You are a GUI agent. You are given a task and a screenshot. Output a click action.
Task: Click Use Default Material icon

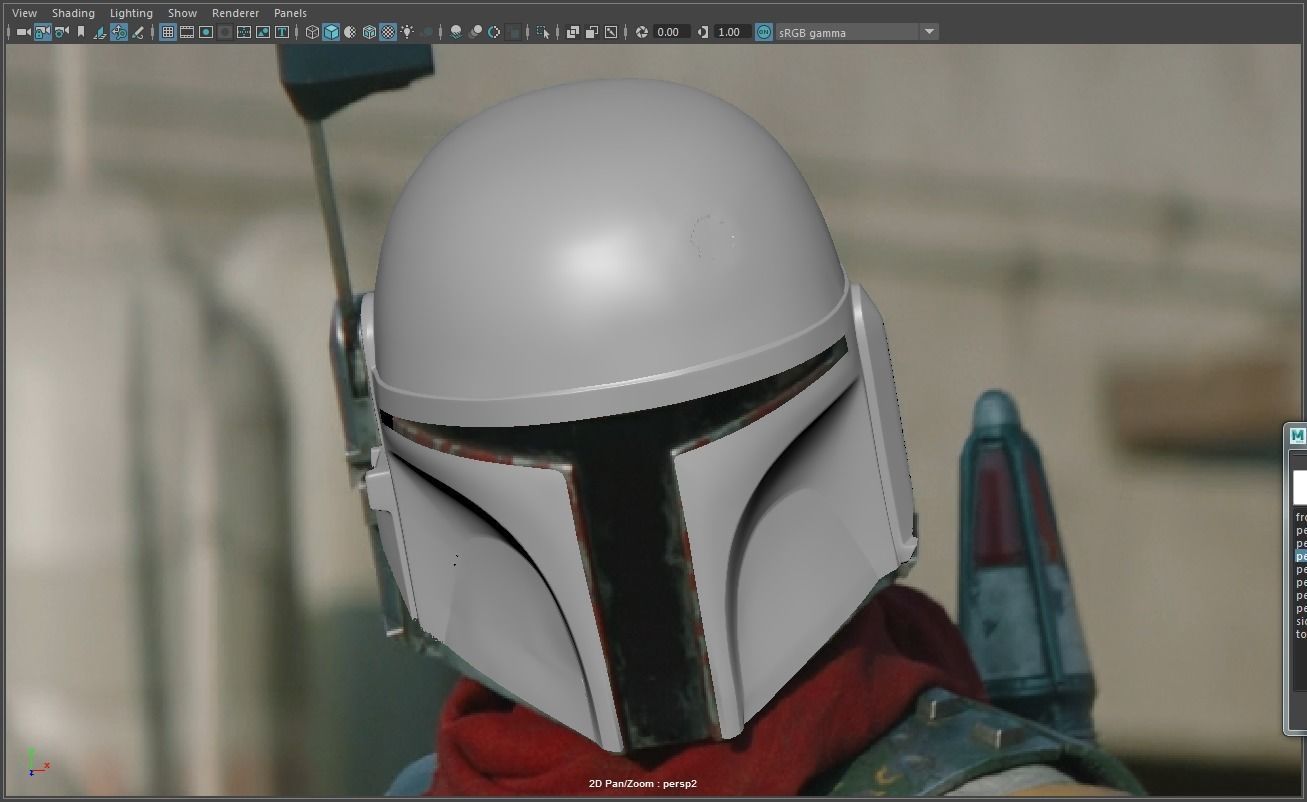coord(350,32)
